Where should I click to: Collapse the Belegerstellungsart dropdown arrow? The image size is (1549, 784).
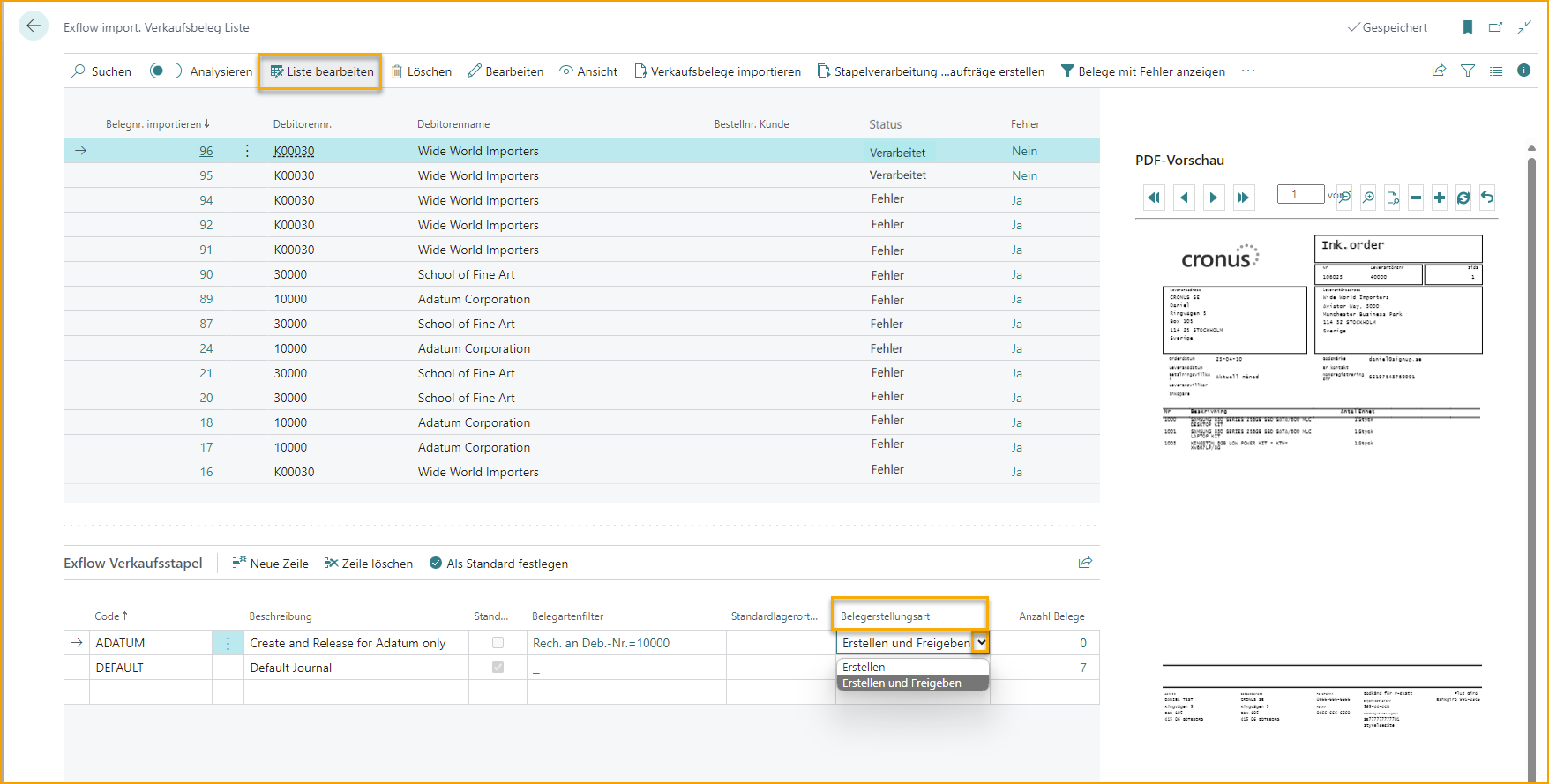[x=981, y=643]
